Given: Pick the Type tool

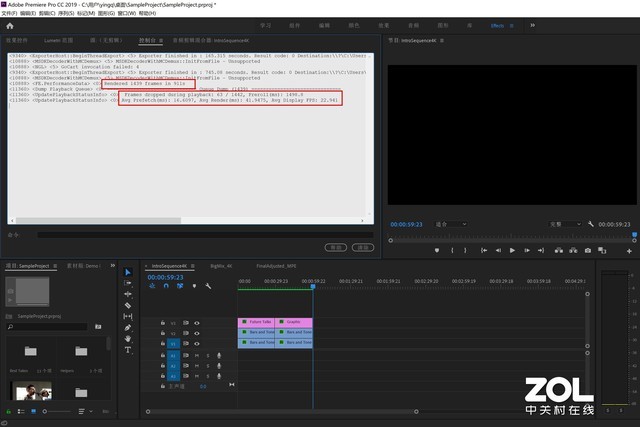Looking at the screenshot, I should (128, 350).
